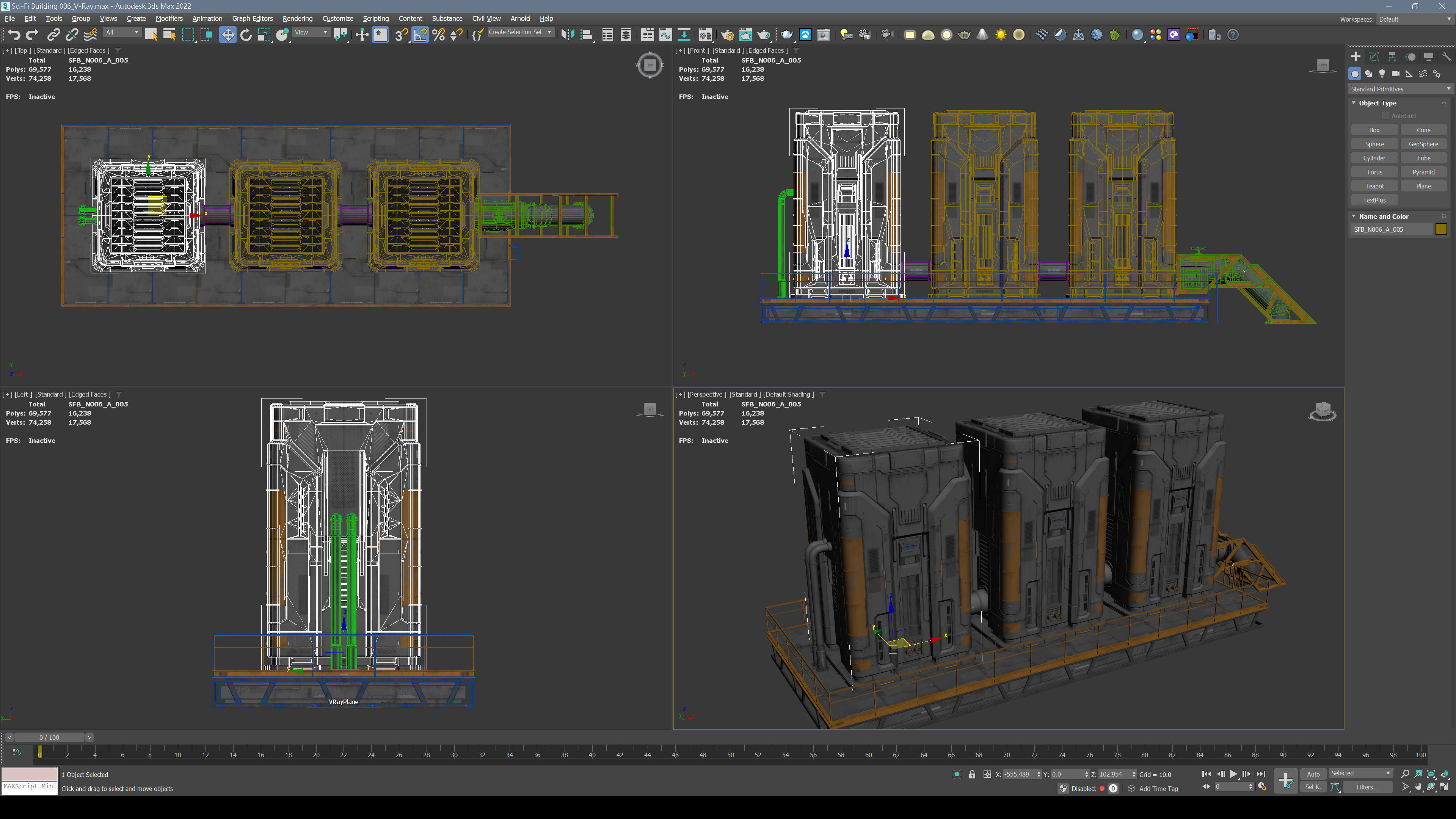
Task: Collapse the Name and Color rollout
Action: pos(1354,216)
